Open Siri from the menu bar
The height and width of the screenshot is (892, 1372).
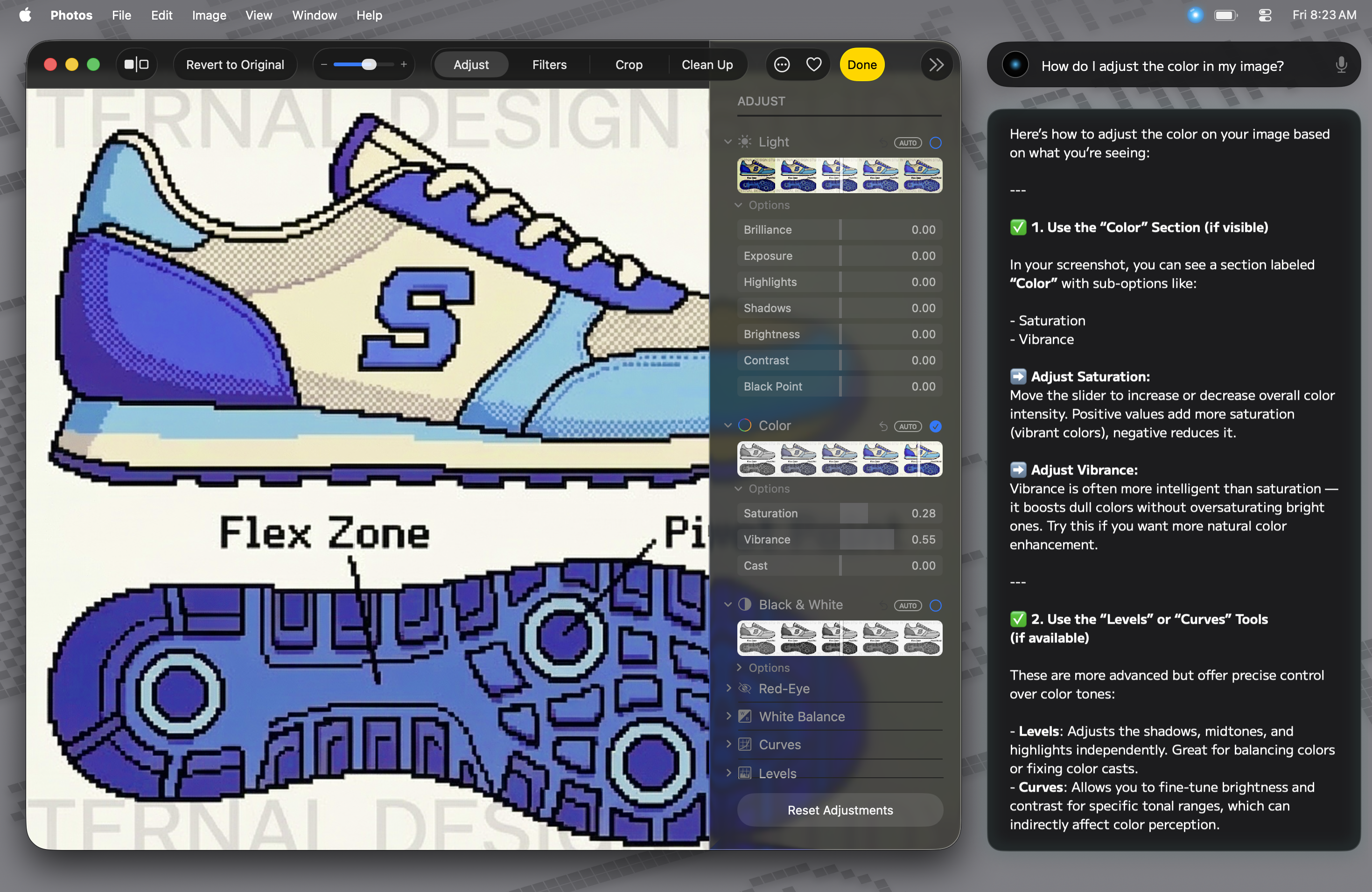1195,15
